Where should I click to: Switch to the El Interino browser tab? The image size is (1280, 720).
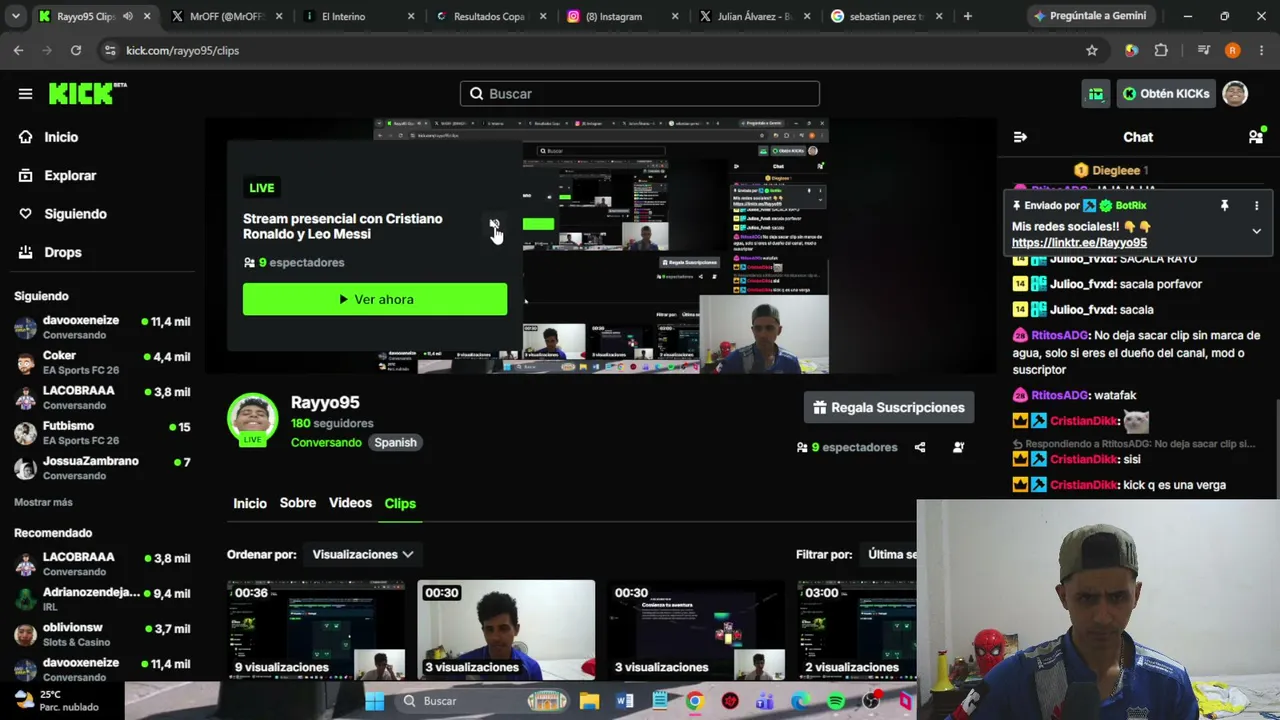[360, 16]
